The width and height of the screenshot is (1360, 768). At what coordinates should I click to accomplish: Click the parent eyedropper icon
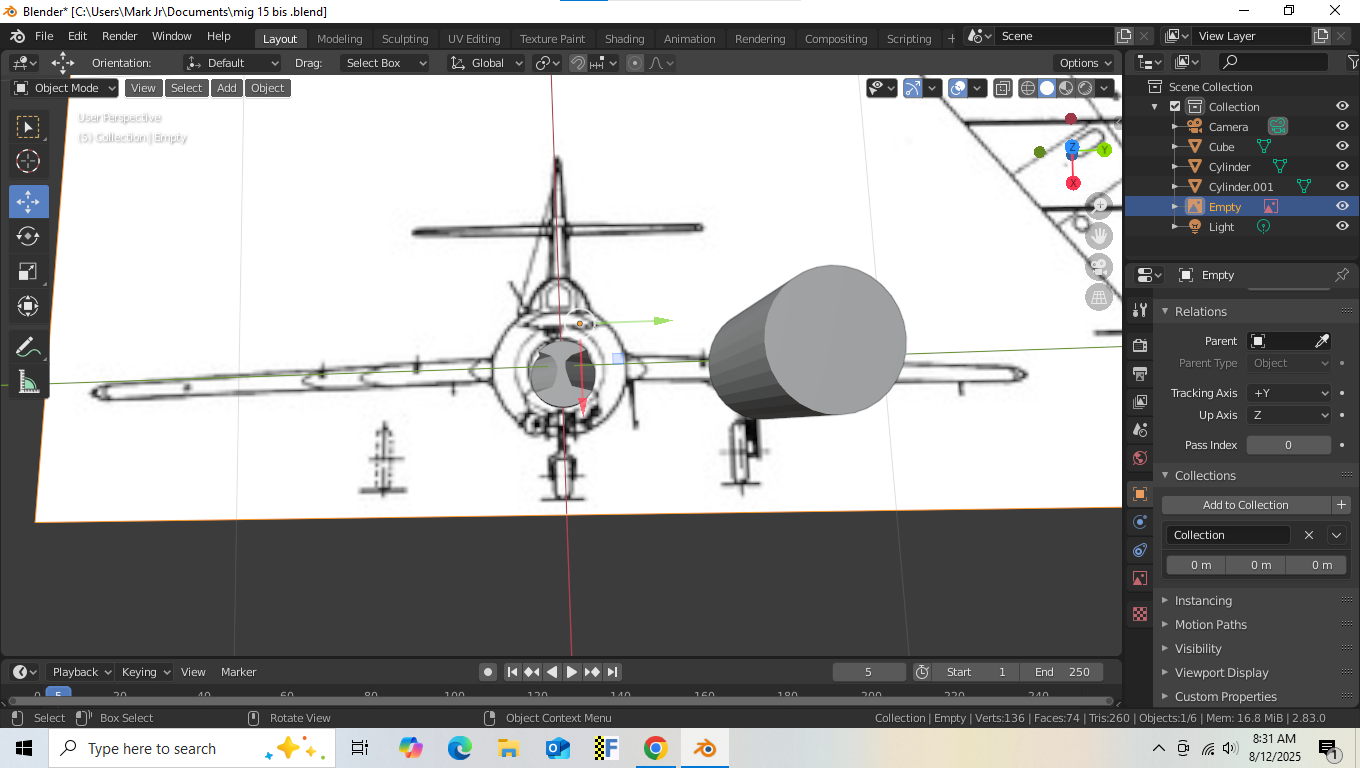click(x=1321, y=341)
